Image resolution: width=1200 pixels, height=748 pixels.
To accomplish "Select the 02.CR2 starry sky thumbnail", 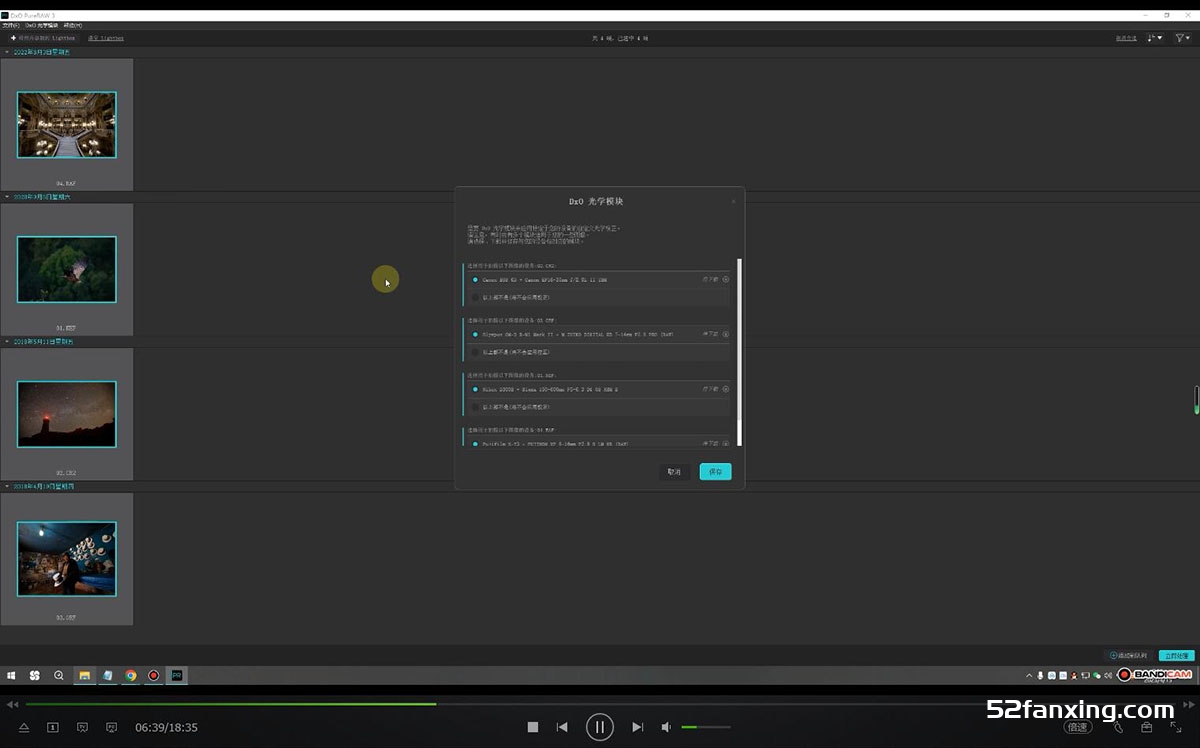I will point(66,414).
